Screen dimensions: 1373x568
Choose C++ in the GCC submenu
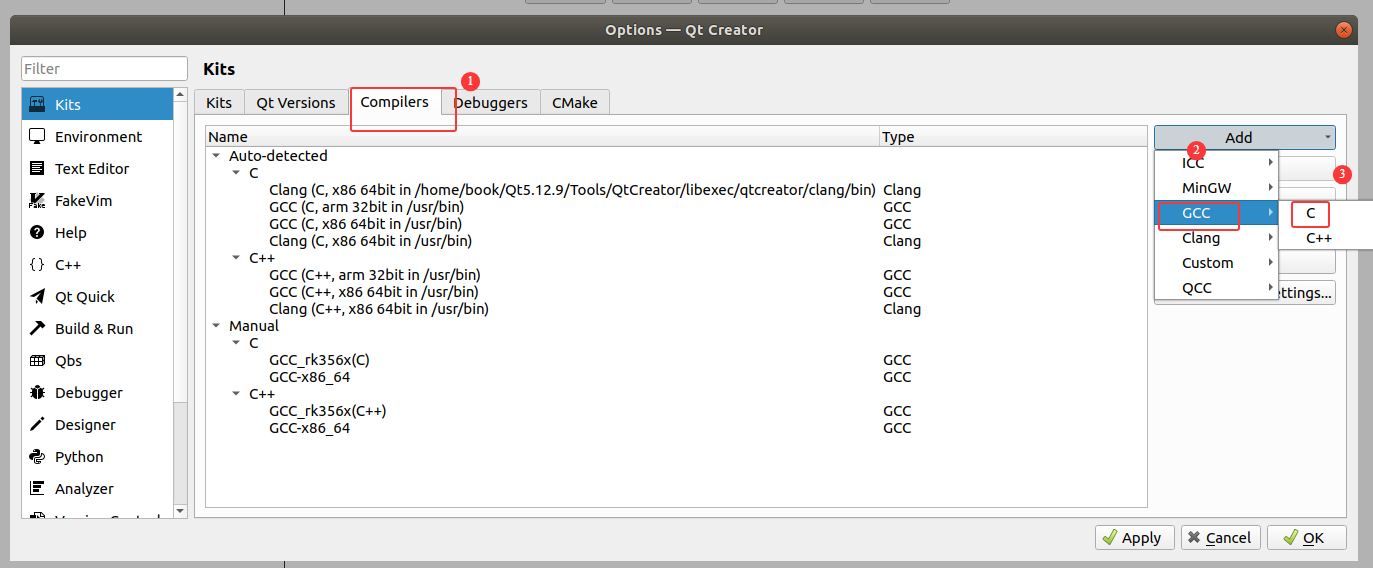point(1327,238)
